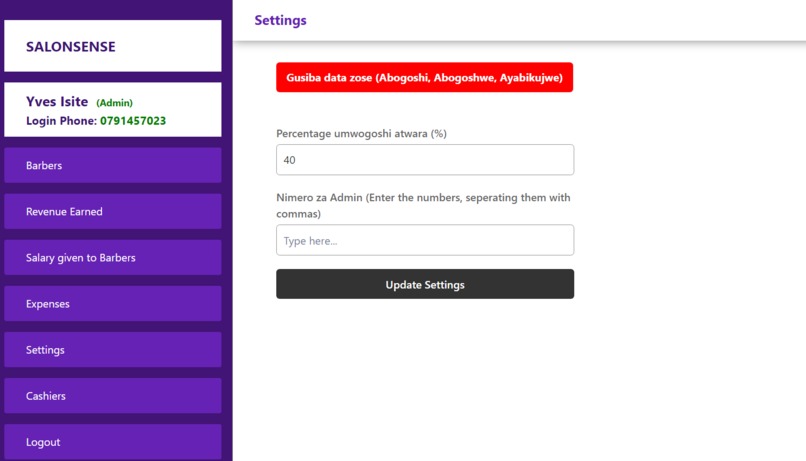Image resolution: width=806 pixels, height=461 pixels.
Task: Navigate to the Cashiers page
Action: coord(113,396)
